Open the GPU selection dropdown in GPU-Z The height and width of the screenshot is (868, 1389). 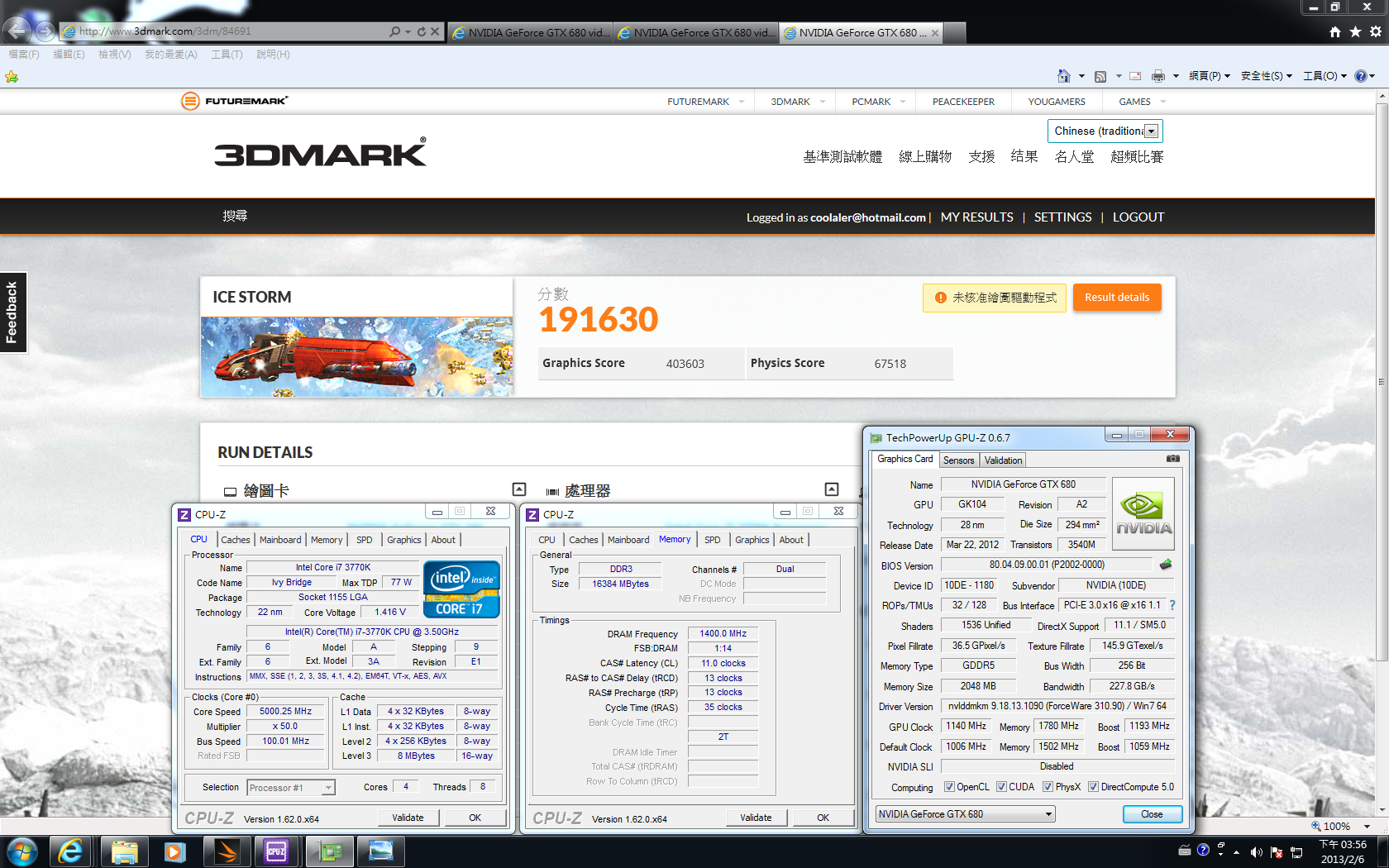click(x=965, y=814)
